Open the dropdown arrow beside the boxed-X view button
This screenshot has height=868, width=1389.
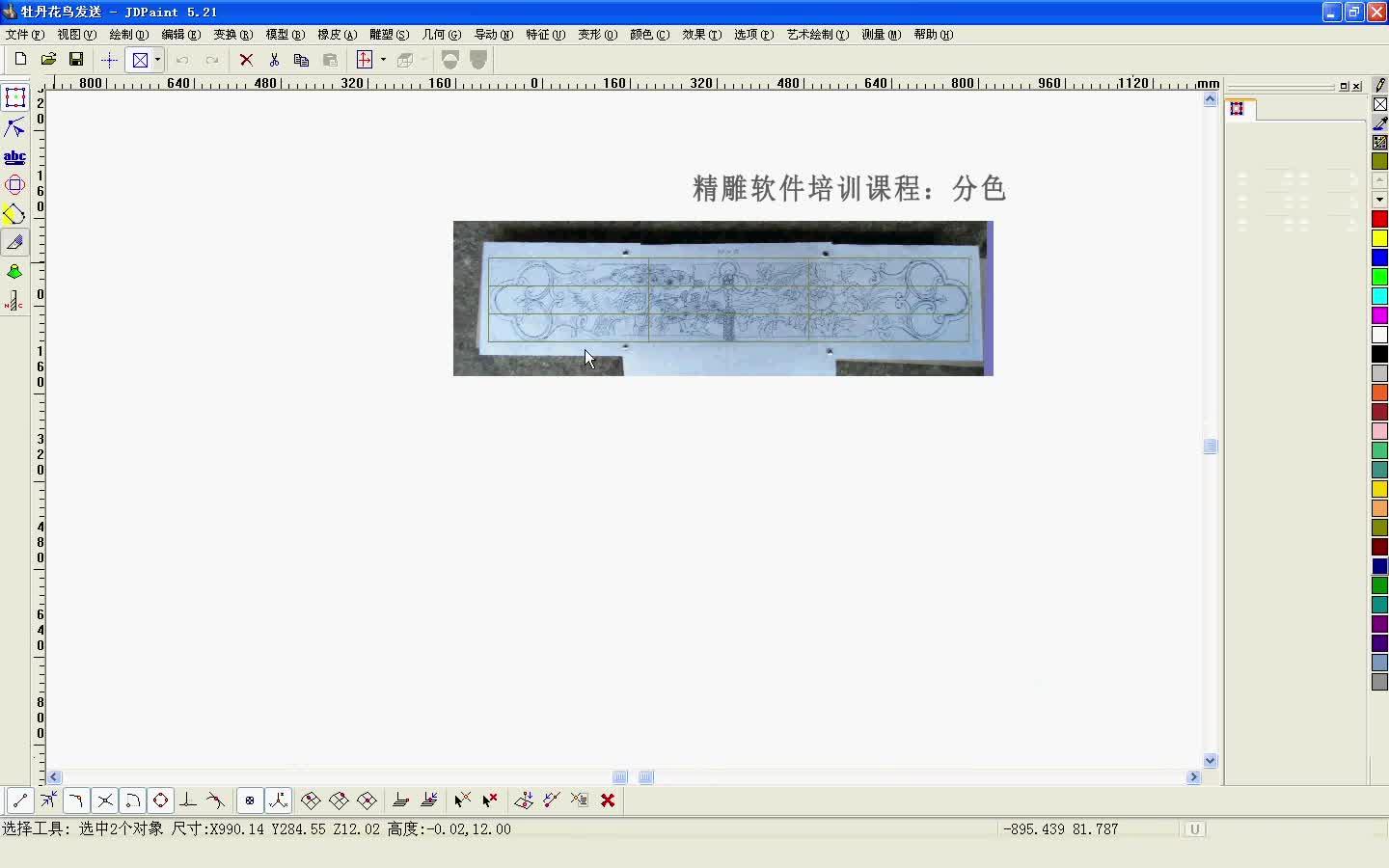tap(157, 60)
